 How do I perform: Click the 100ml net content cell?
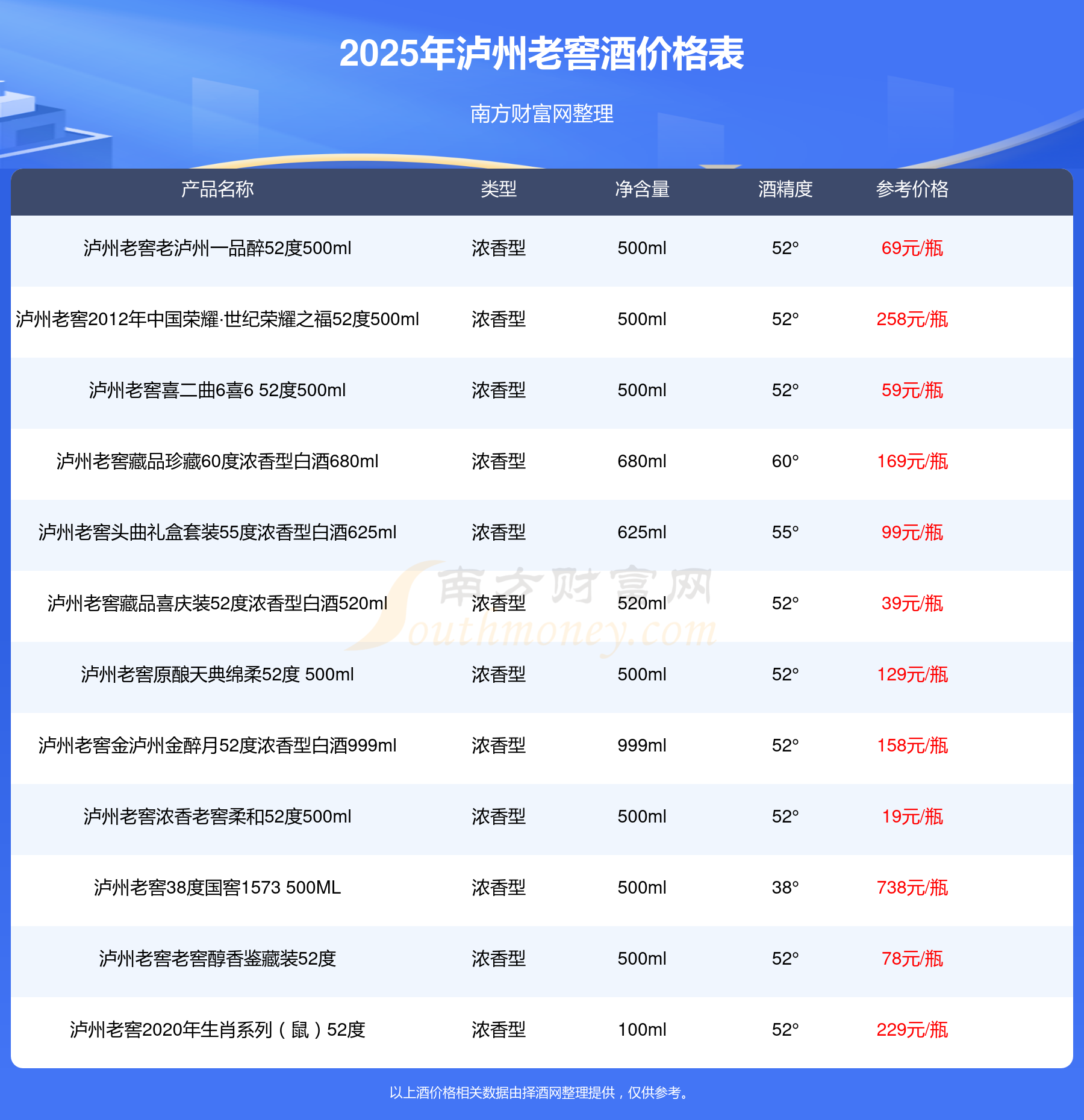click(642, 1030)
